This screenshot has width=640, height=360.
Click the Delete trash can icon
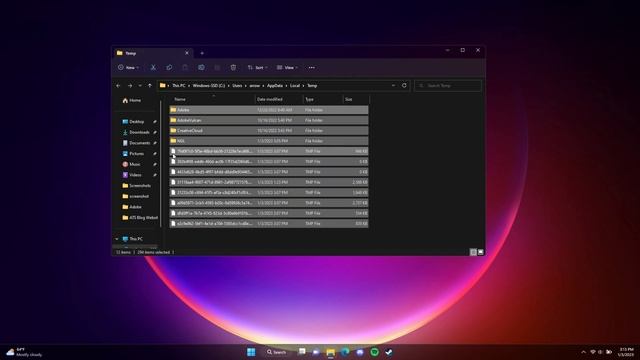pos(233,67)
